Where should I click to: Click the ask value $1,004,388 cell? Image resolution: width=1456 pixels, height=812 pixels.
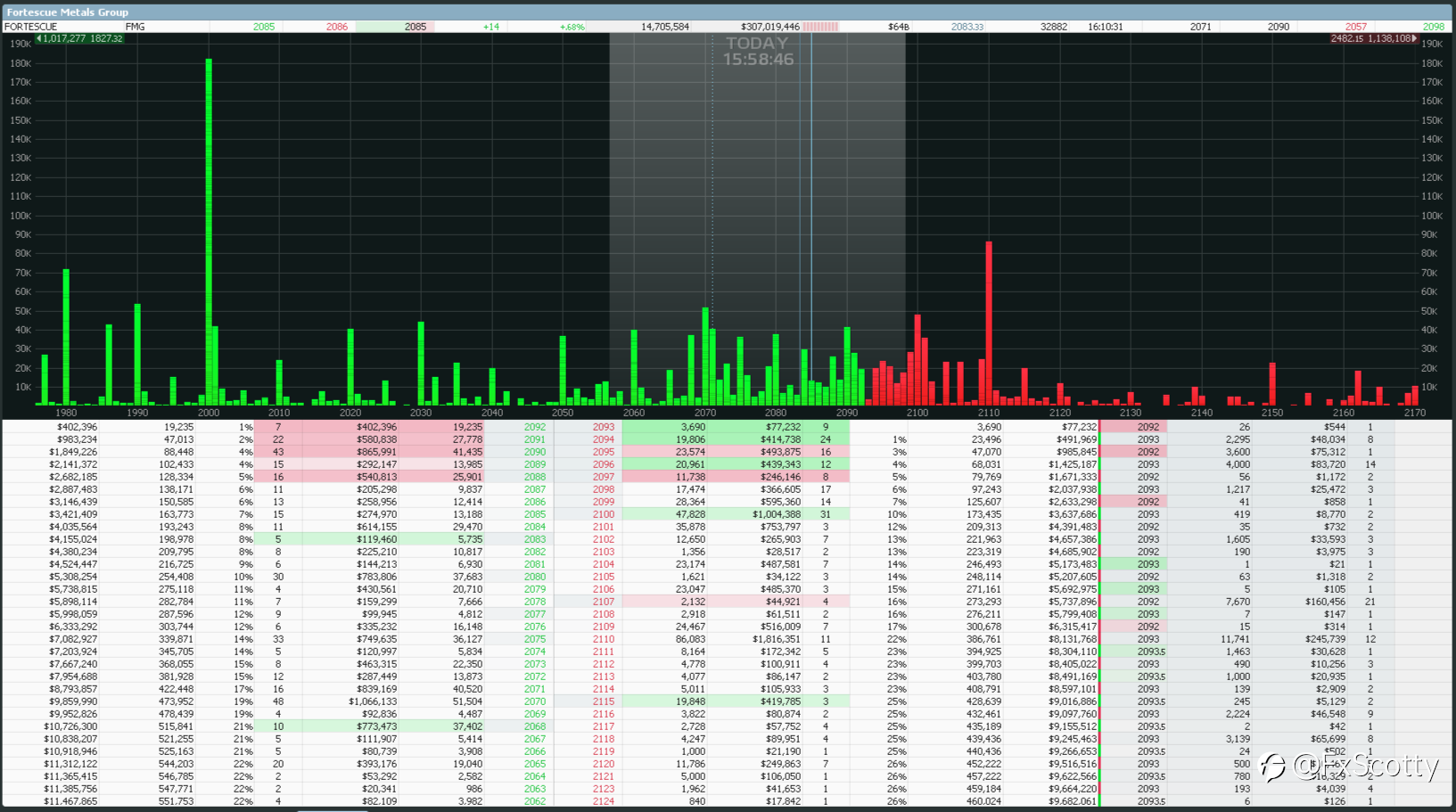click(x=776, y=514)
